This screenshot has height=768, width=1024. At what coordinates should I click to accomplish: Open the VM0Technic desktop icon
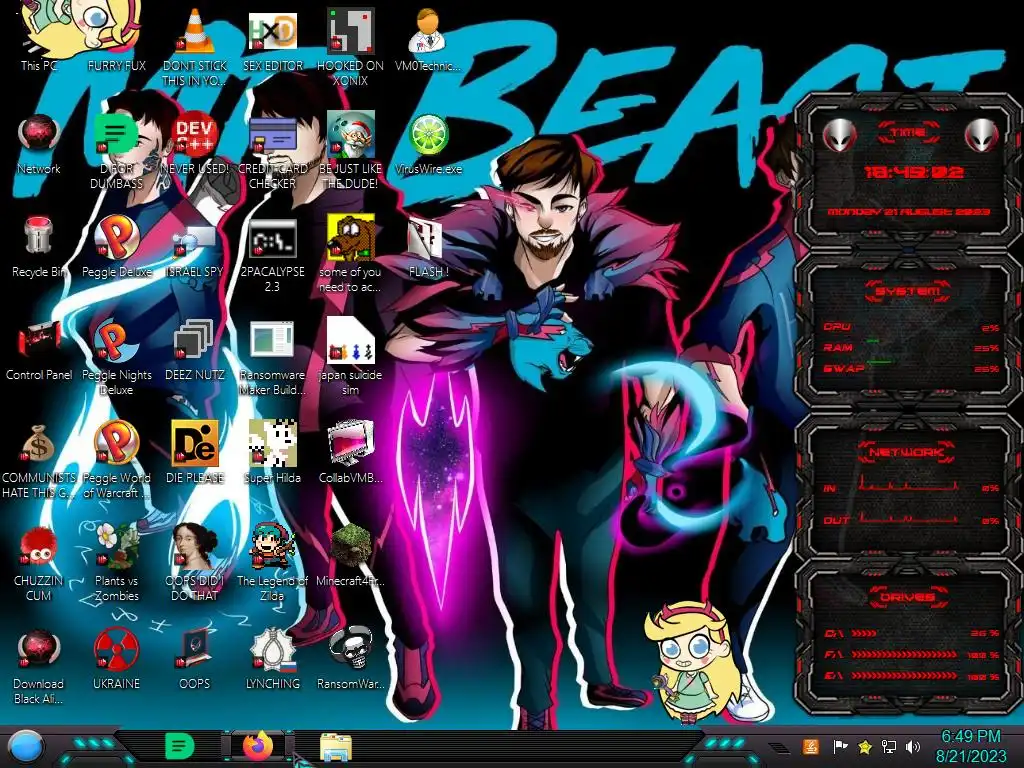[428, 31]
